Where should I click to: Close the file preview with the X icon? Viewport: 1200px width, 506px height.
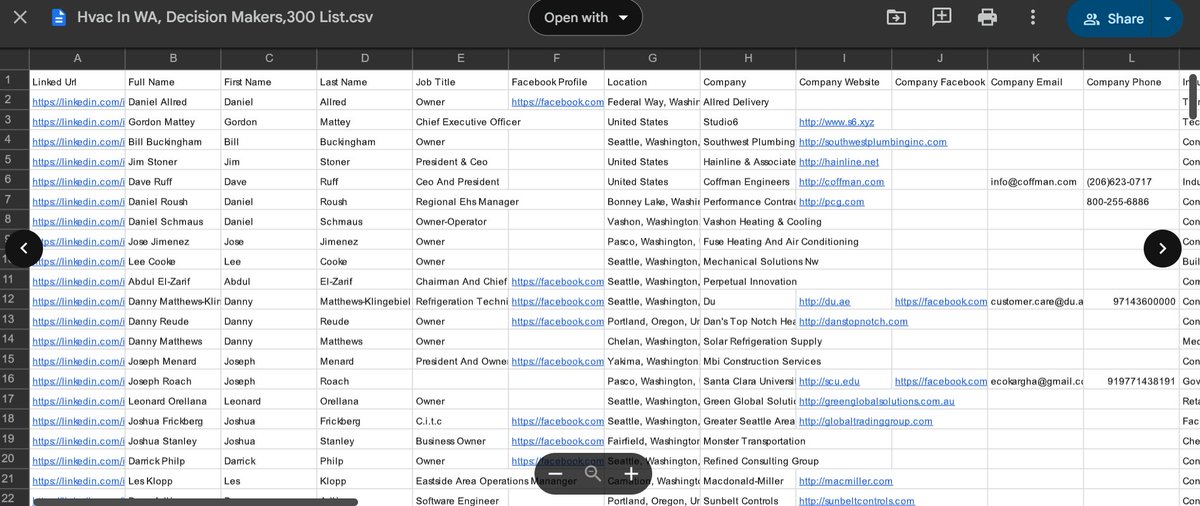20,18
